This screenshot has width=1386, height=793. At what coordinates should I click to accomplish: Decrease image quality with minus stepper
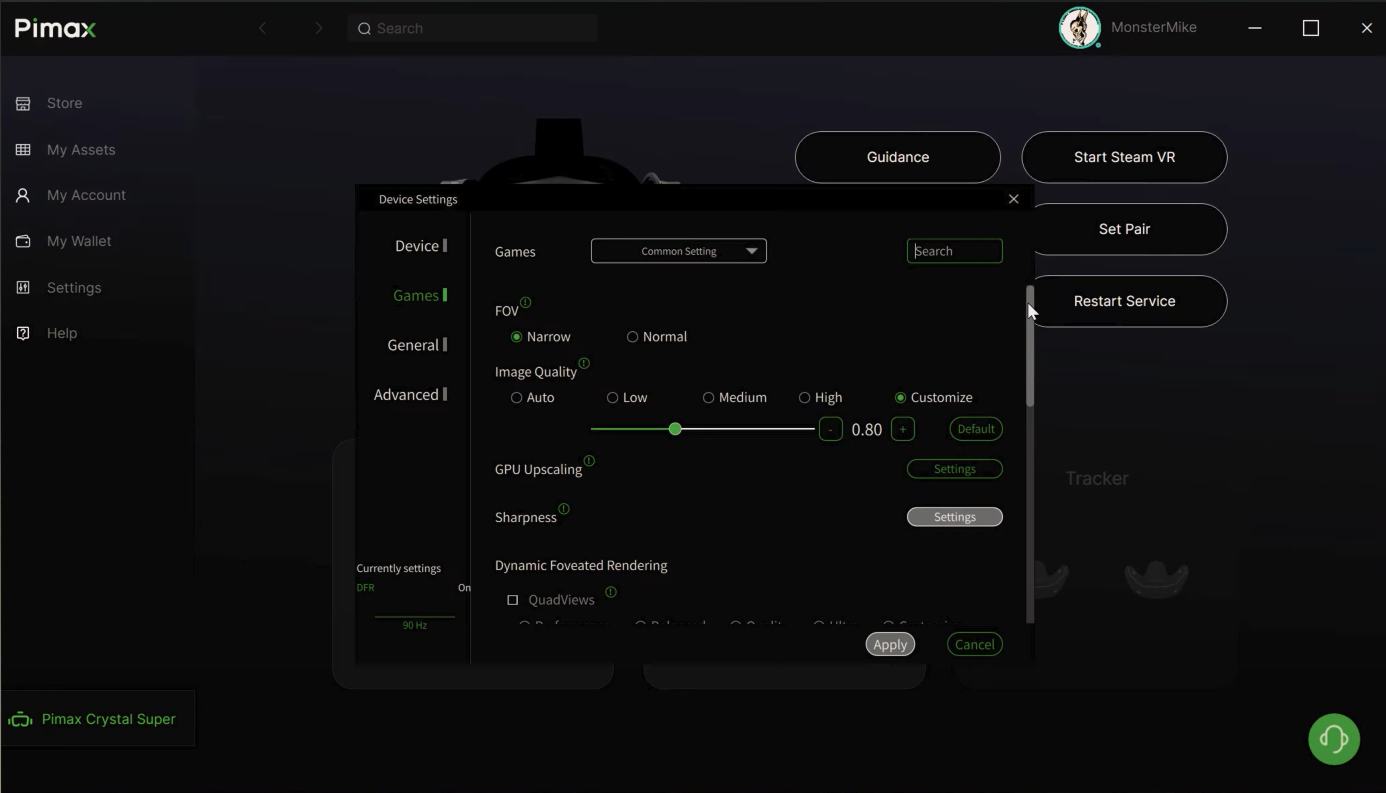[830, 429]
